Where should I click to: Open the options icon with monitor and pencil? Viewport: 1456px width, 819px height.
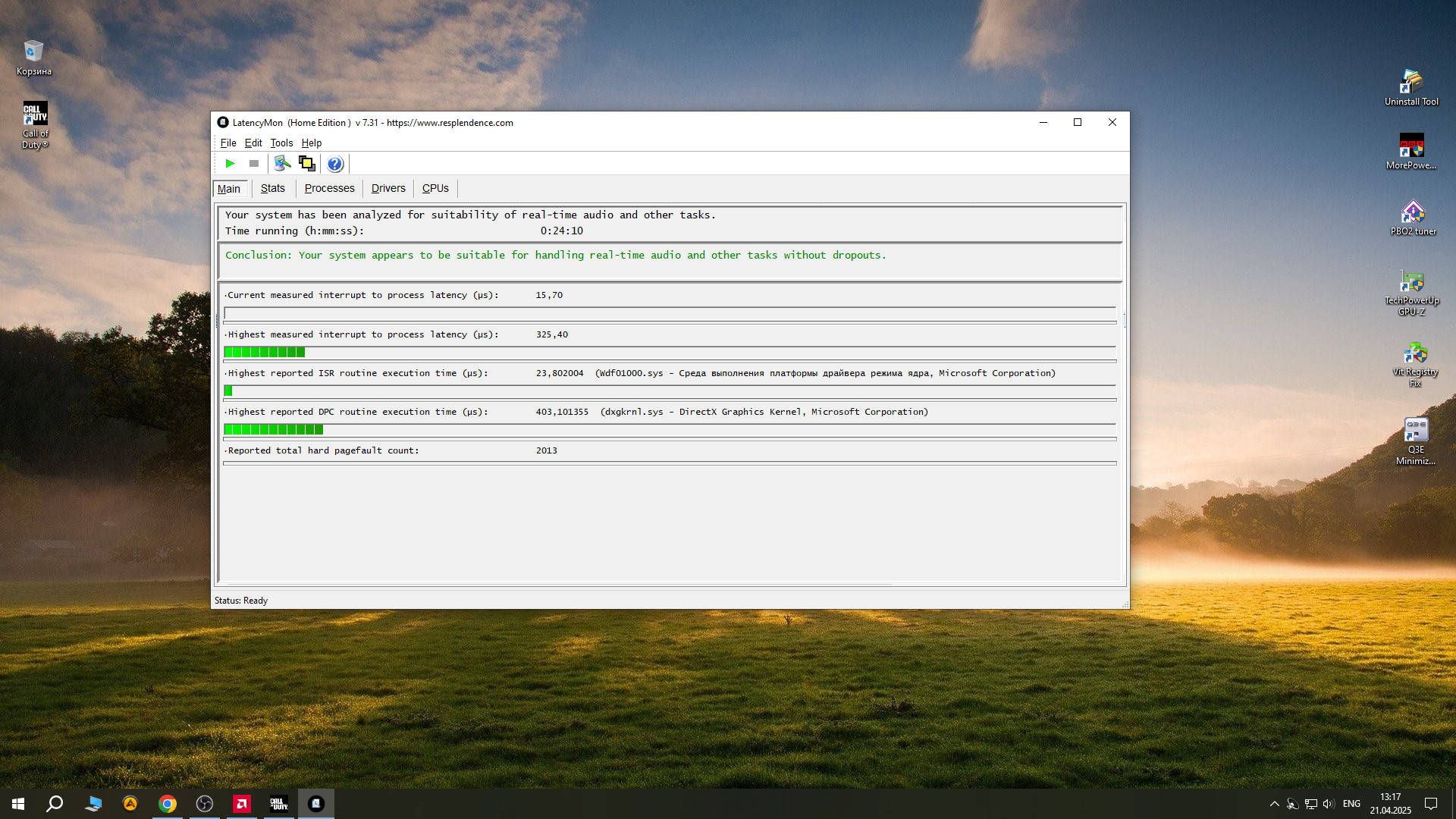click(x=282, y=164)
